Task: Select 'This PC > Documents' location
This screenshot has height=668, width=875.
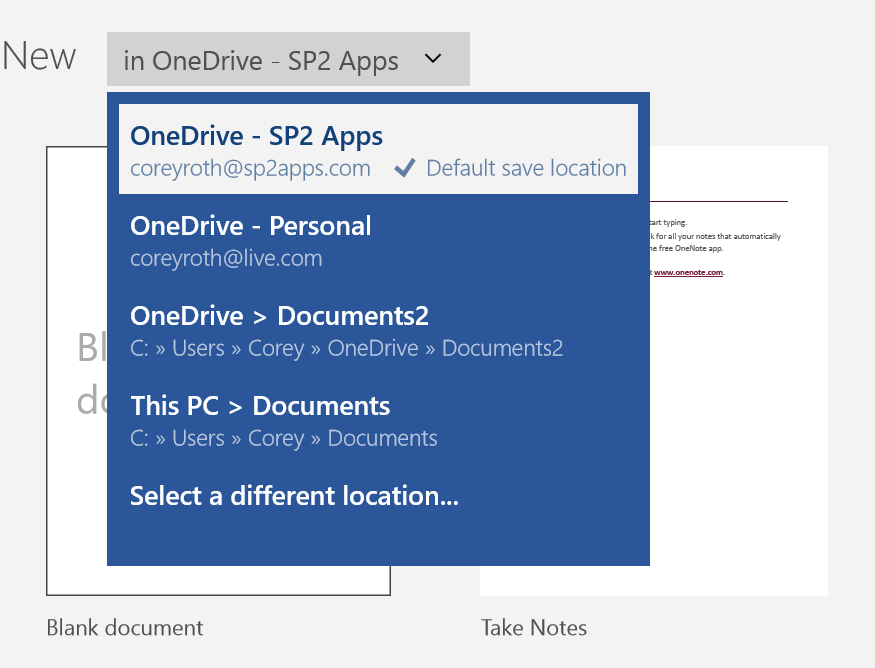Action: (x=378, y=421)
